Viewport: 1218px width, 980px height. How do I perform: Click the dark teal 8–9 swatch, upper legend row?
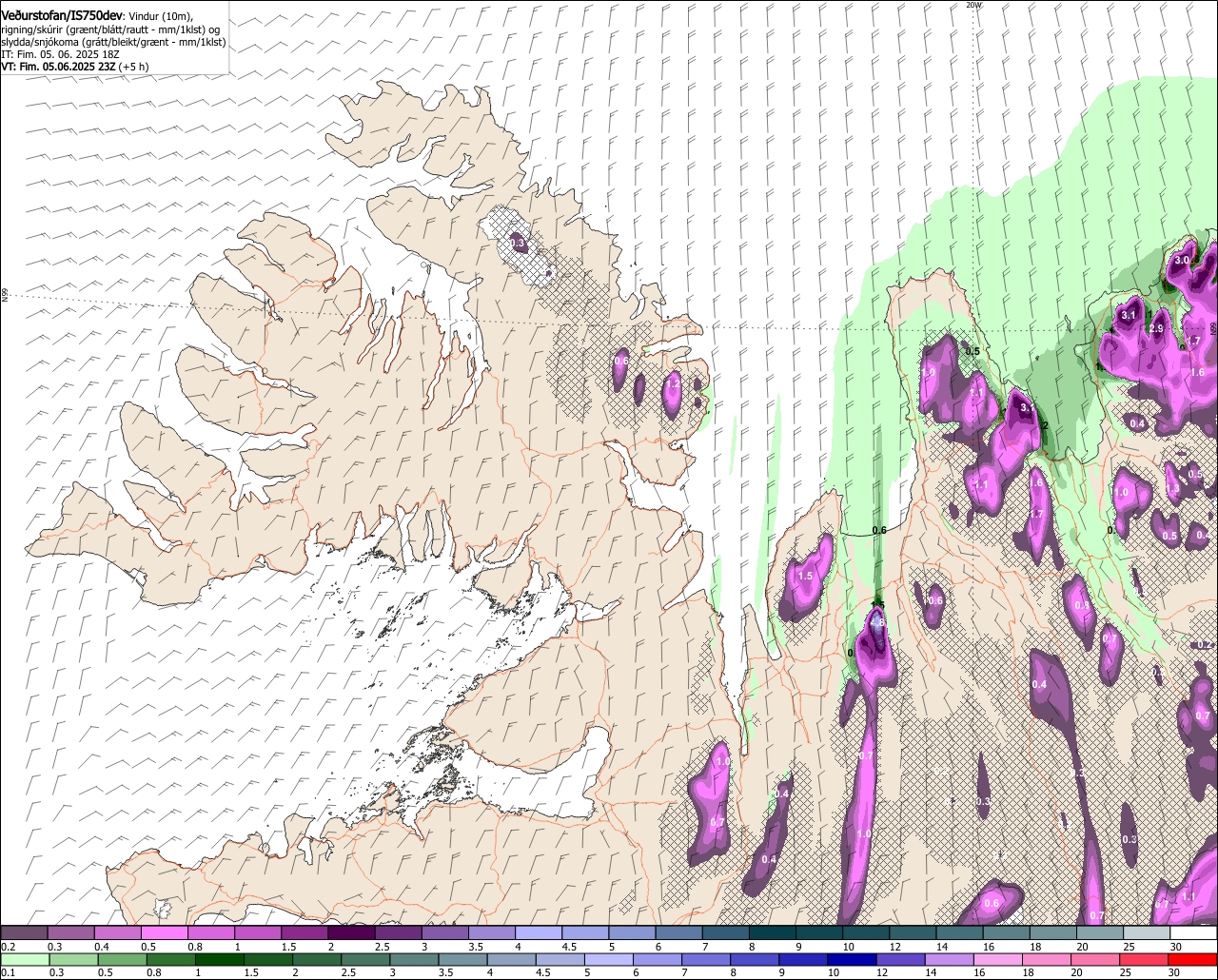click(773, 932)
